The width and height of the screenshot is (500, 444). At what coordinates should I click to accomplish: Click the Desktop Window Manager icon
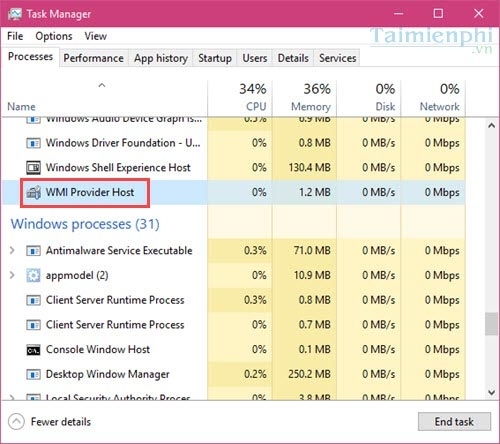point(33,374)
